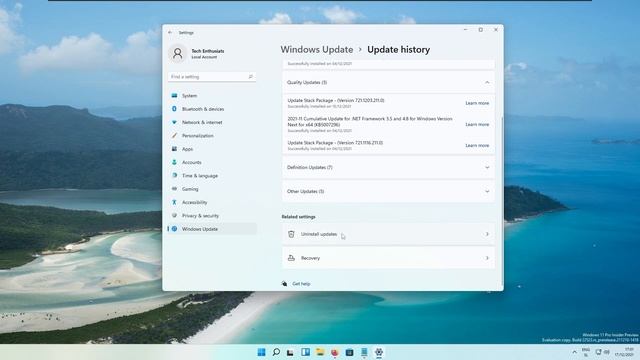Click the Find a setting search box
The width and height of the screenshot is (640, 360).
point(212,77)
